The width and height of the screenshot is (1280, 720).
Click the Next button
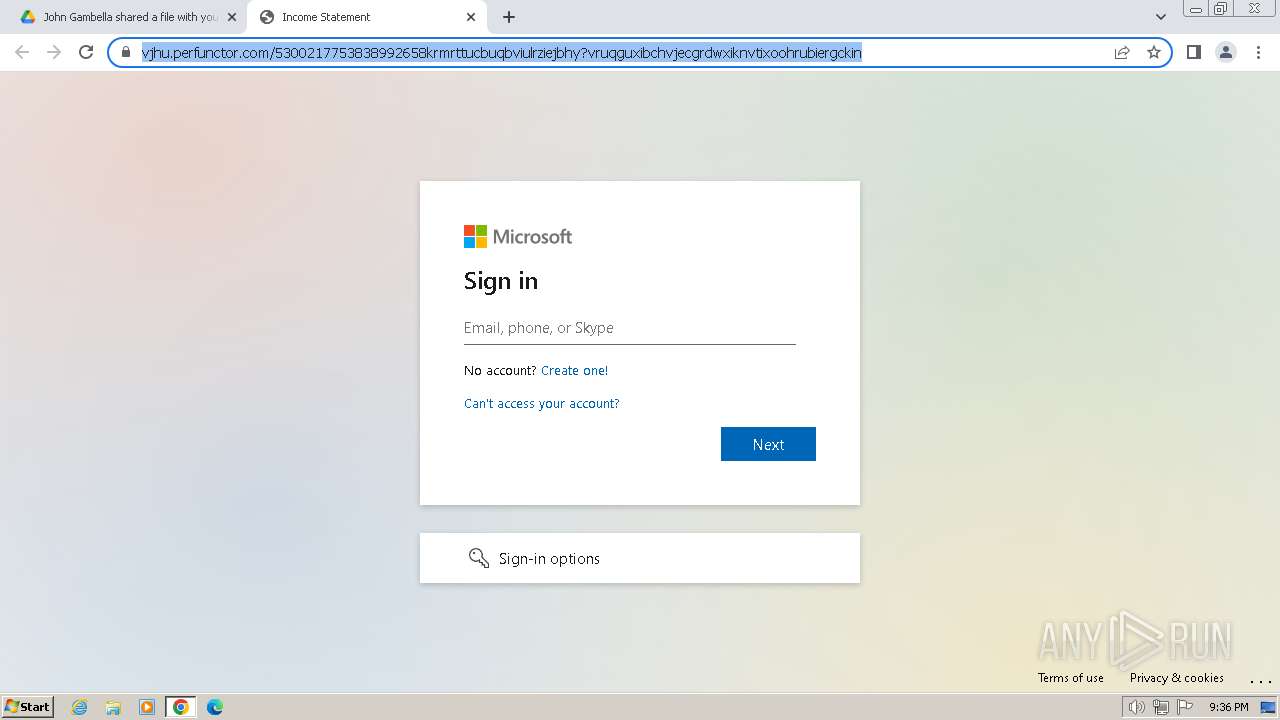tap(768, 444)
